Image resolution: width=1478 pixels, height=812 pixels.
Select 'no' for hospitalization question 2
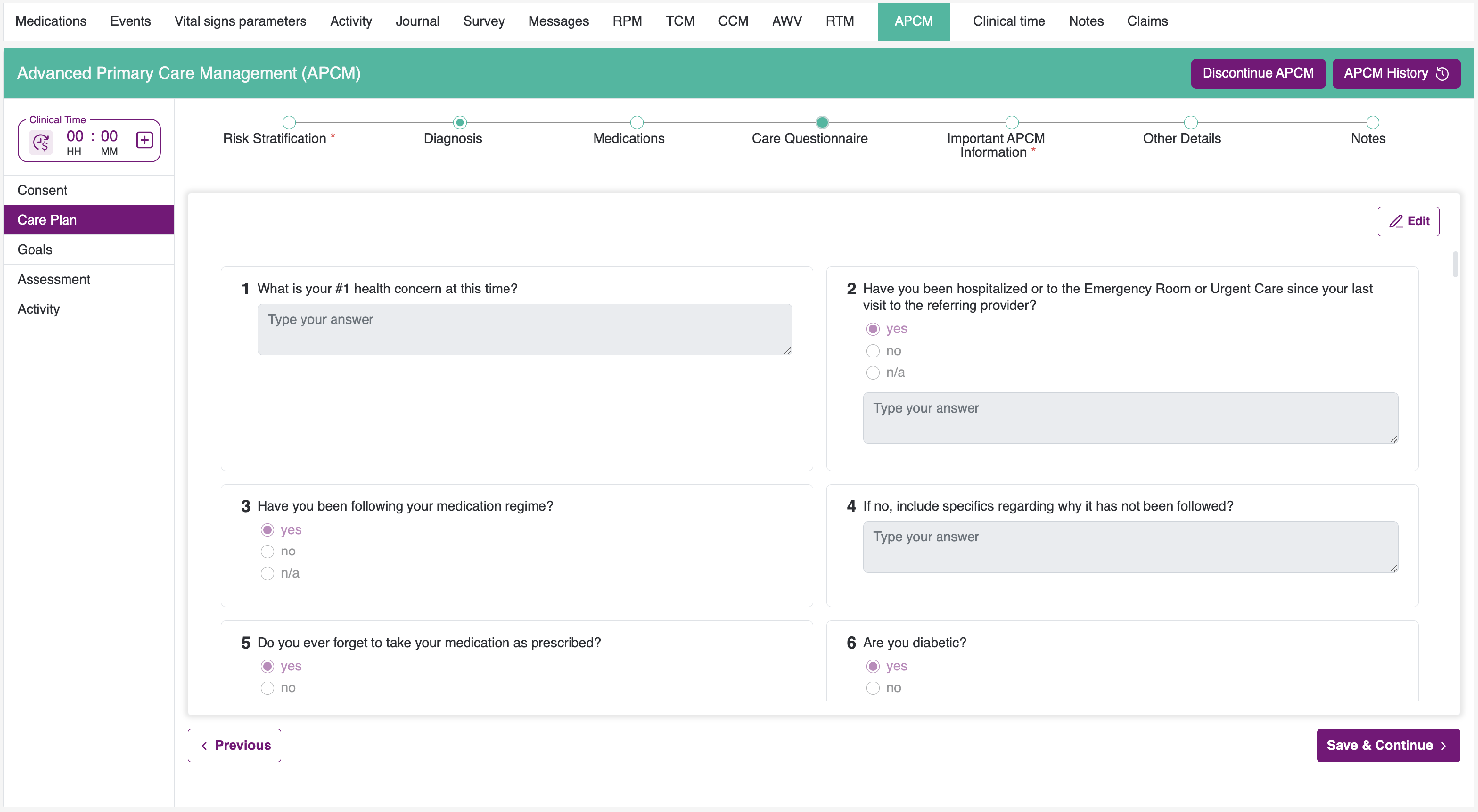873,351
